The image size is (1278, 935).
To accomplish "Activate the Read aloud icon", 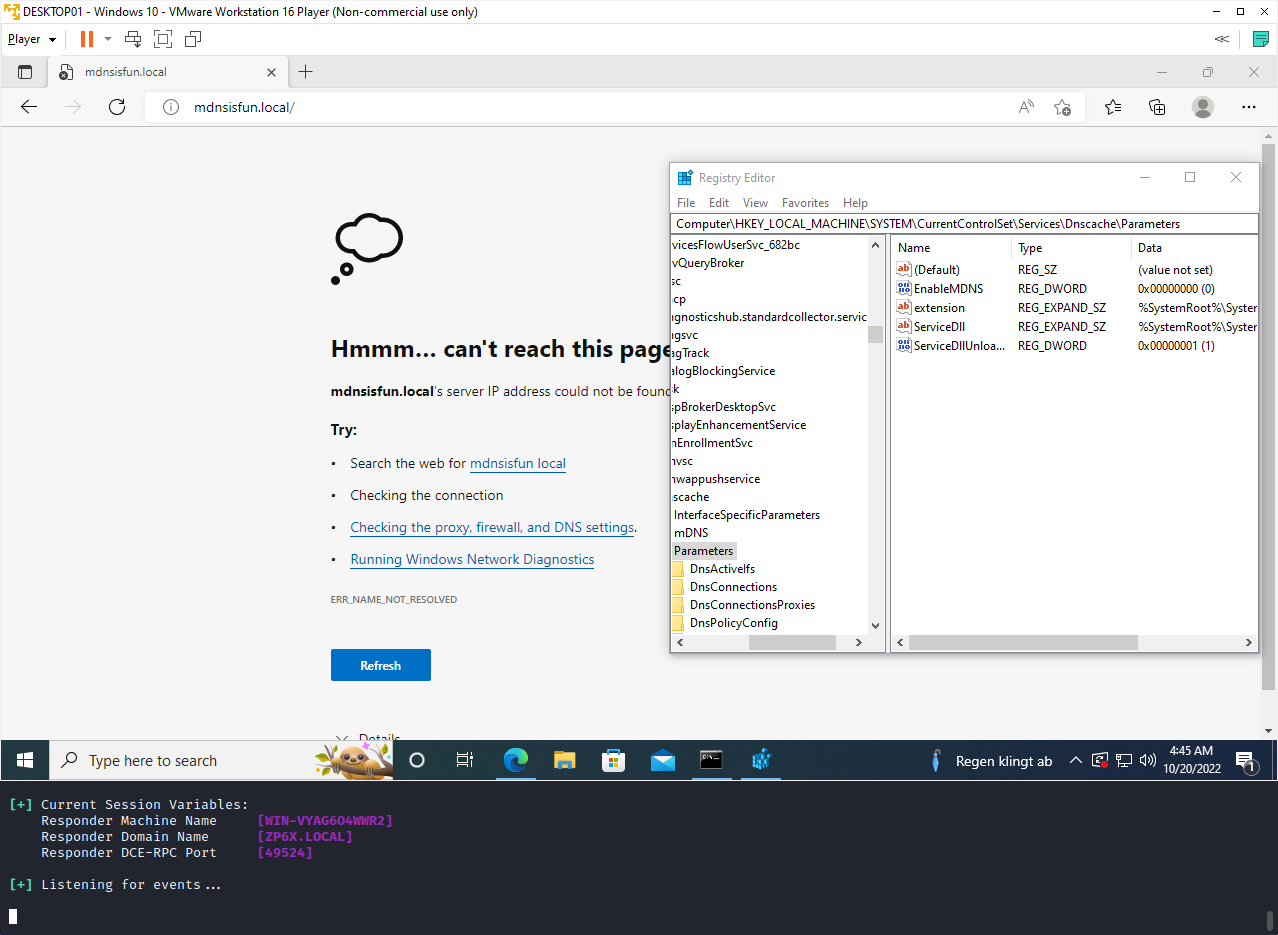I will (1026, 107).
